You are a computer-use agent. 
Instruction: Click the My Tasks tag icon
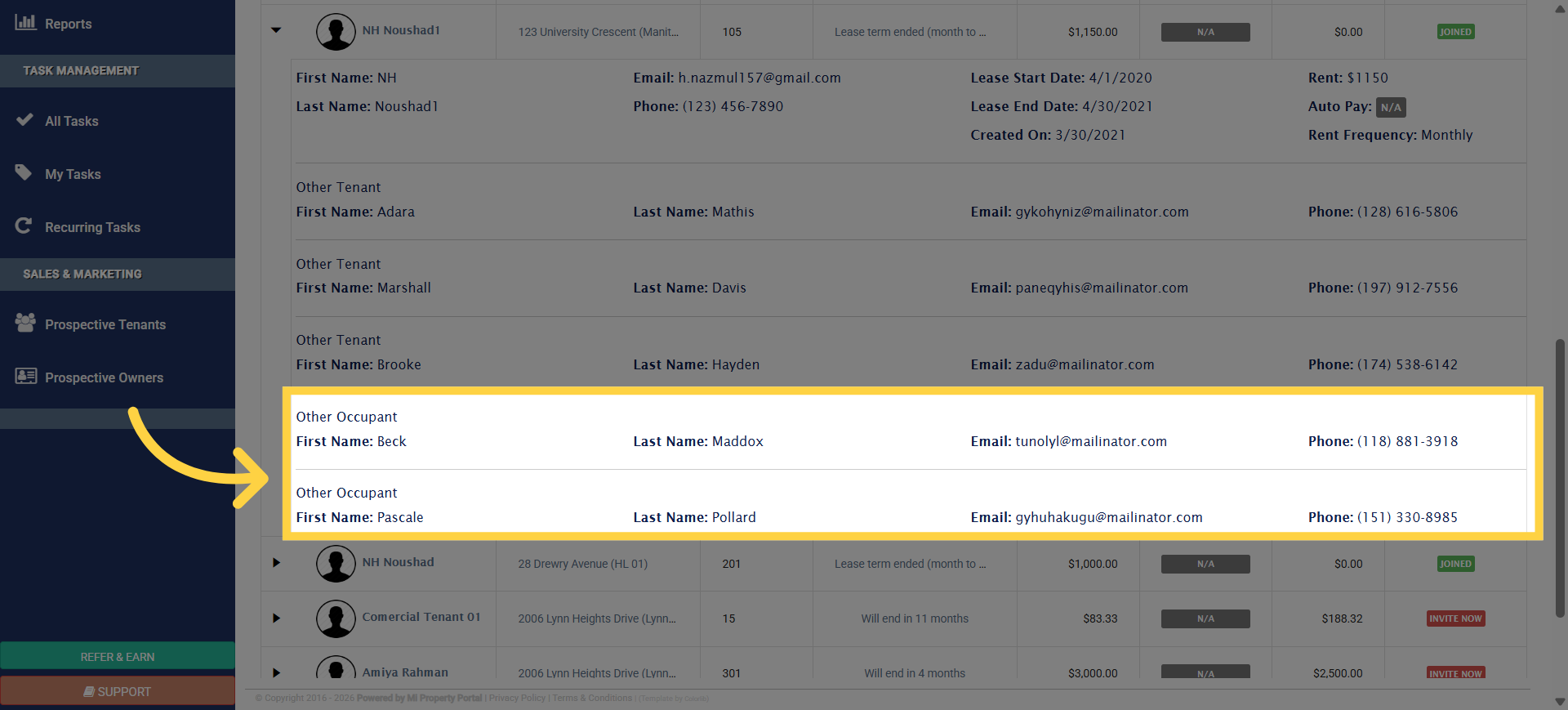click(x=24, y=173)
